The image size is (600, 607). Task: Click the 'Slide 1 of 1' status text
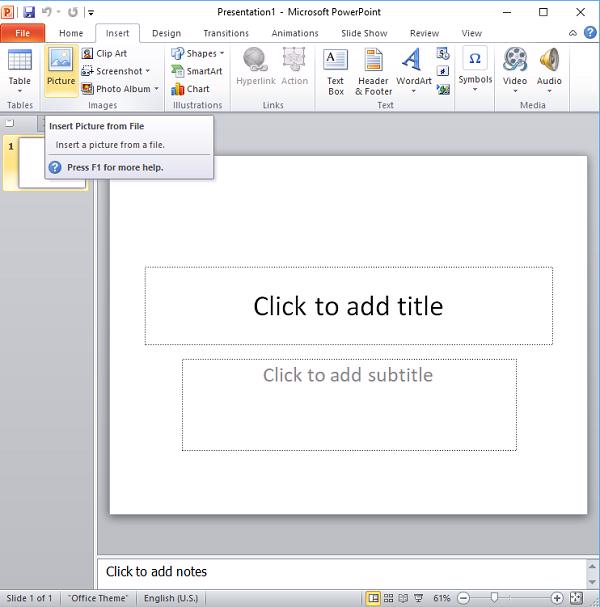pos(29,598)
